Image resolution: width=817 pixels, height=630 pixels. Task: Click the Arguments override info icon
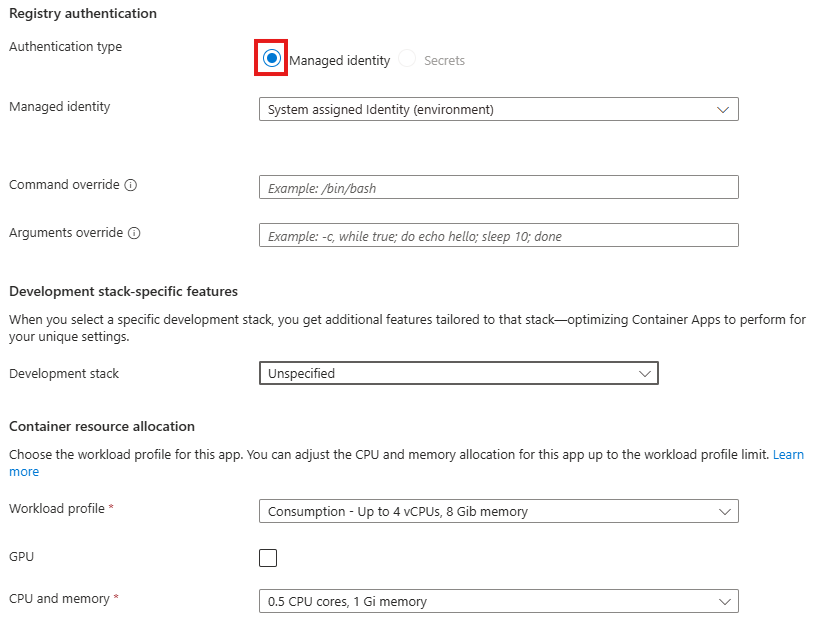134,233
